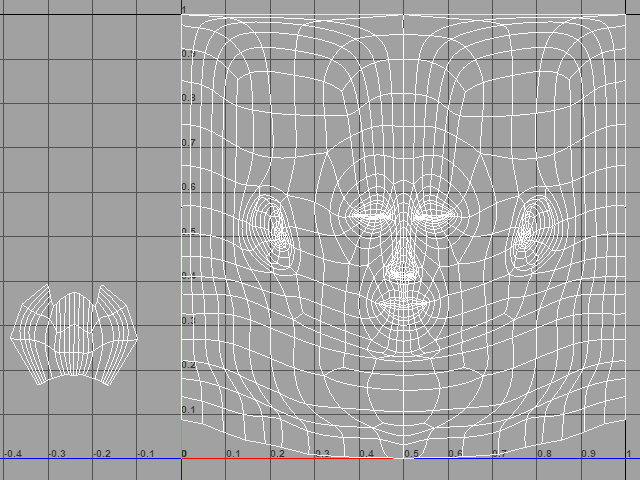Image resolution: width=640 pixels, height=480 pixels.
Task: Click the 0.5 label on the horizontal axis
Action: pyautogui.click(x=411, y=454)
